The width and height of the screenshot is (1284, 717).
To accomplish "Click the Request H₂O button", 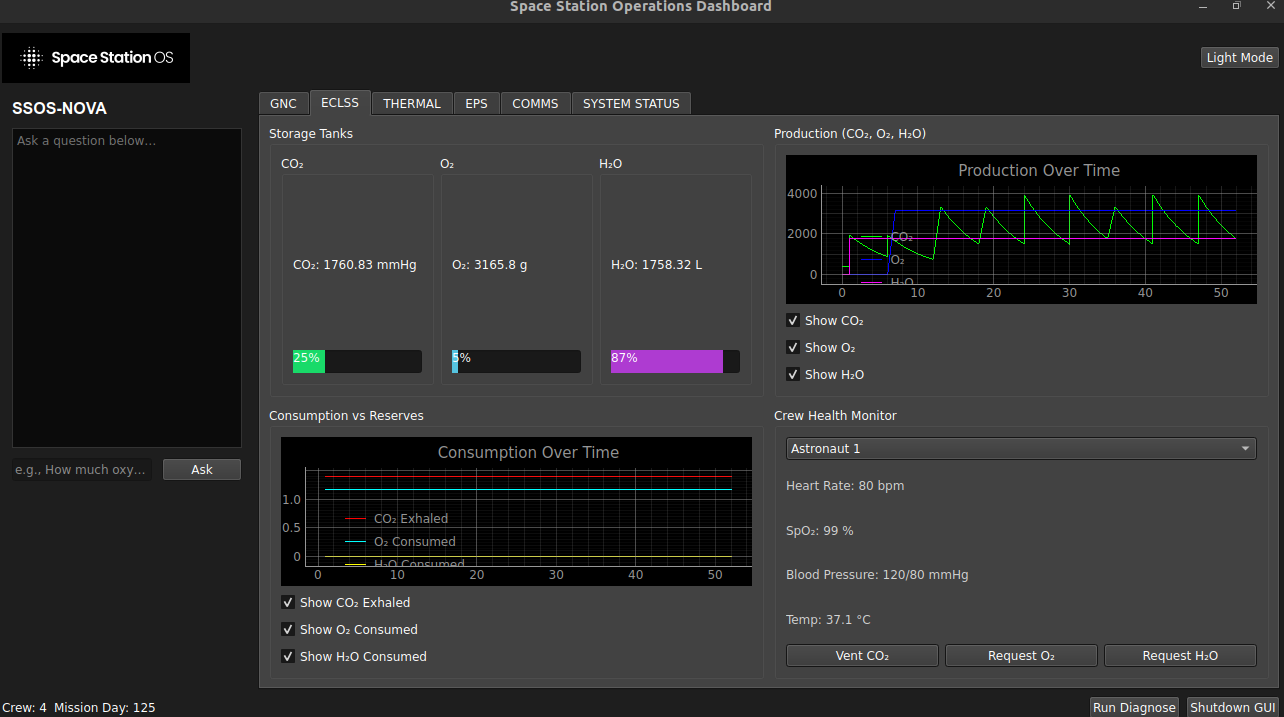I will point(1180,655).
